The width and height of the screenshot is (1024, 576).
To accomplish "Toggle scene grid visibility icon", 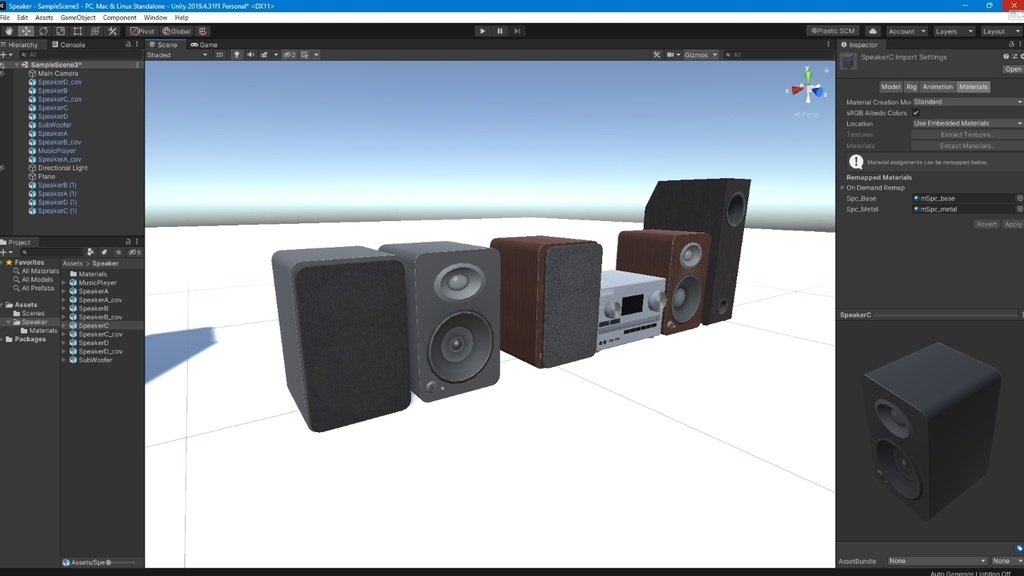I will coord(305,55).
